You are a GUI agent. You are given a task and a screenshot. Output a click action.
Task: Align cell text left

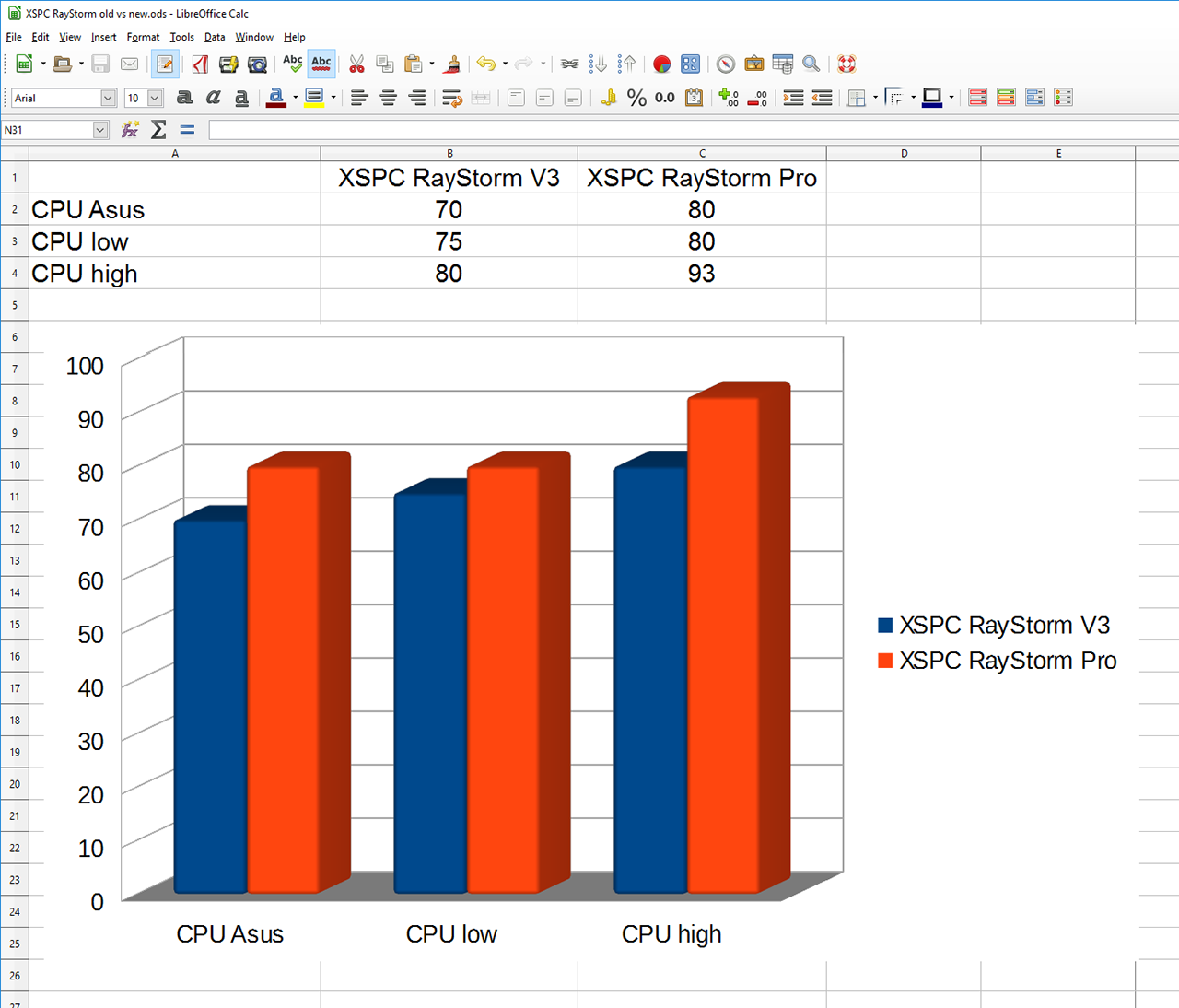[x=359, y=98]
